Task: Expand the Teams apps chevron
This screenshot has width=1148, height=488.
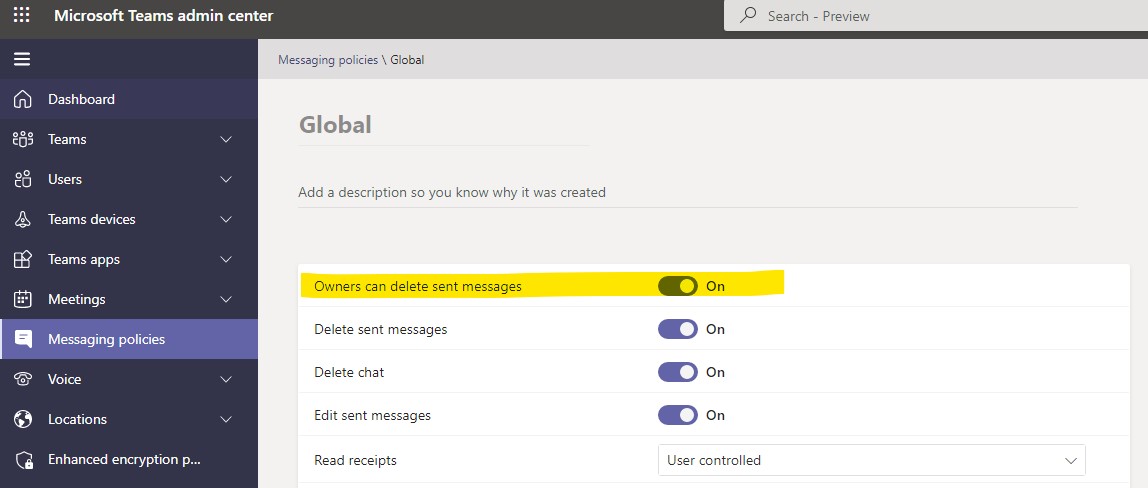Action: click(x=226, y=259)
